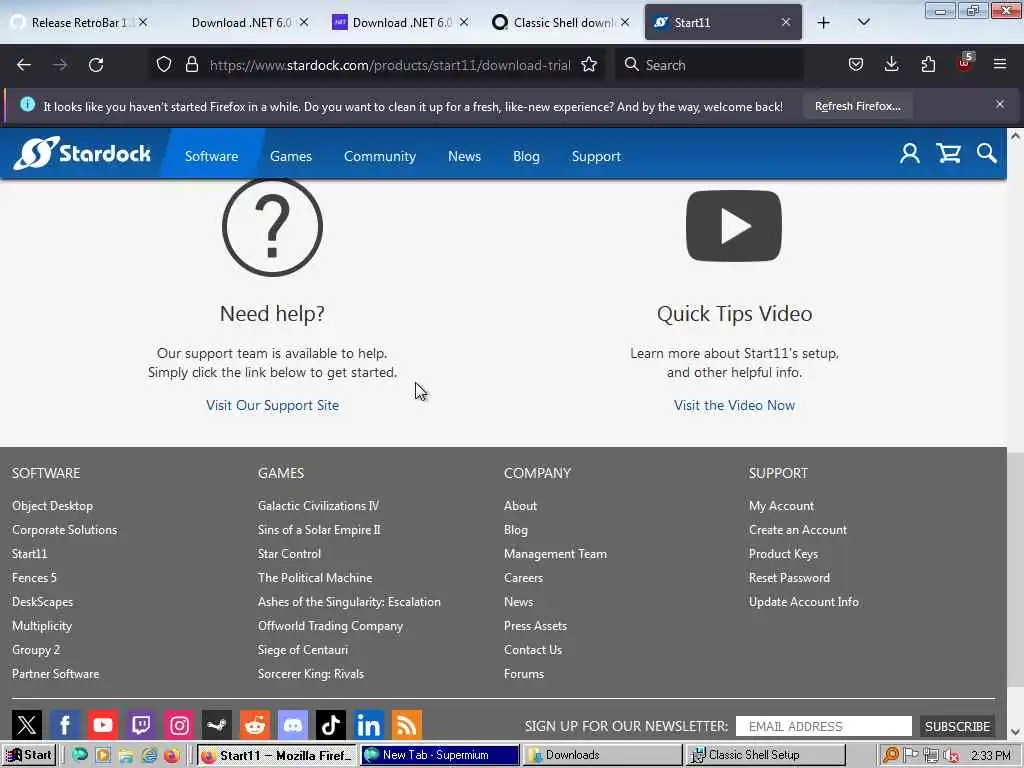The image size is (1024, 768).
Task: Open the Community nav item
Action: coord(379,156)
